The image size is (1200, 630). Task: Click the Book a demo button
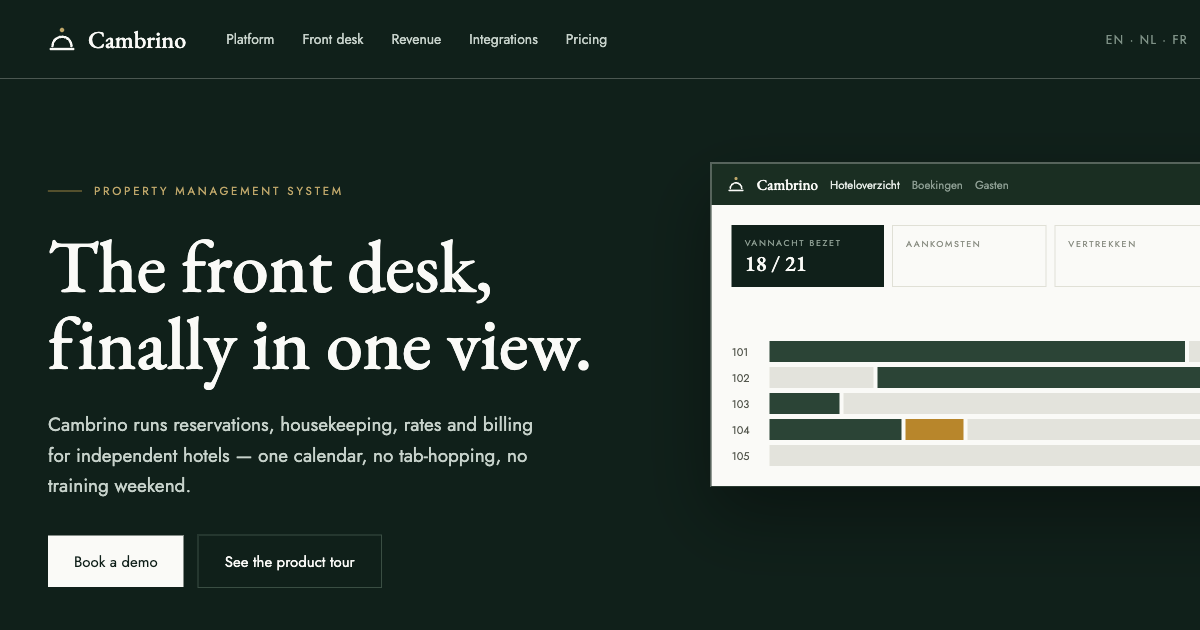coord(116,561)
